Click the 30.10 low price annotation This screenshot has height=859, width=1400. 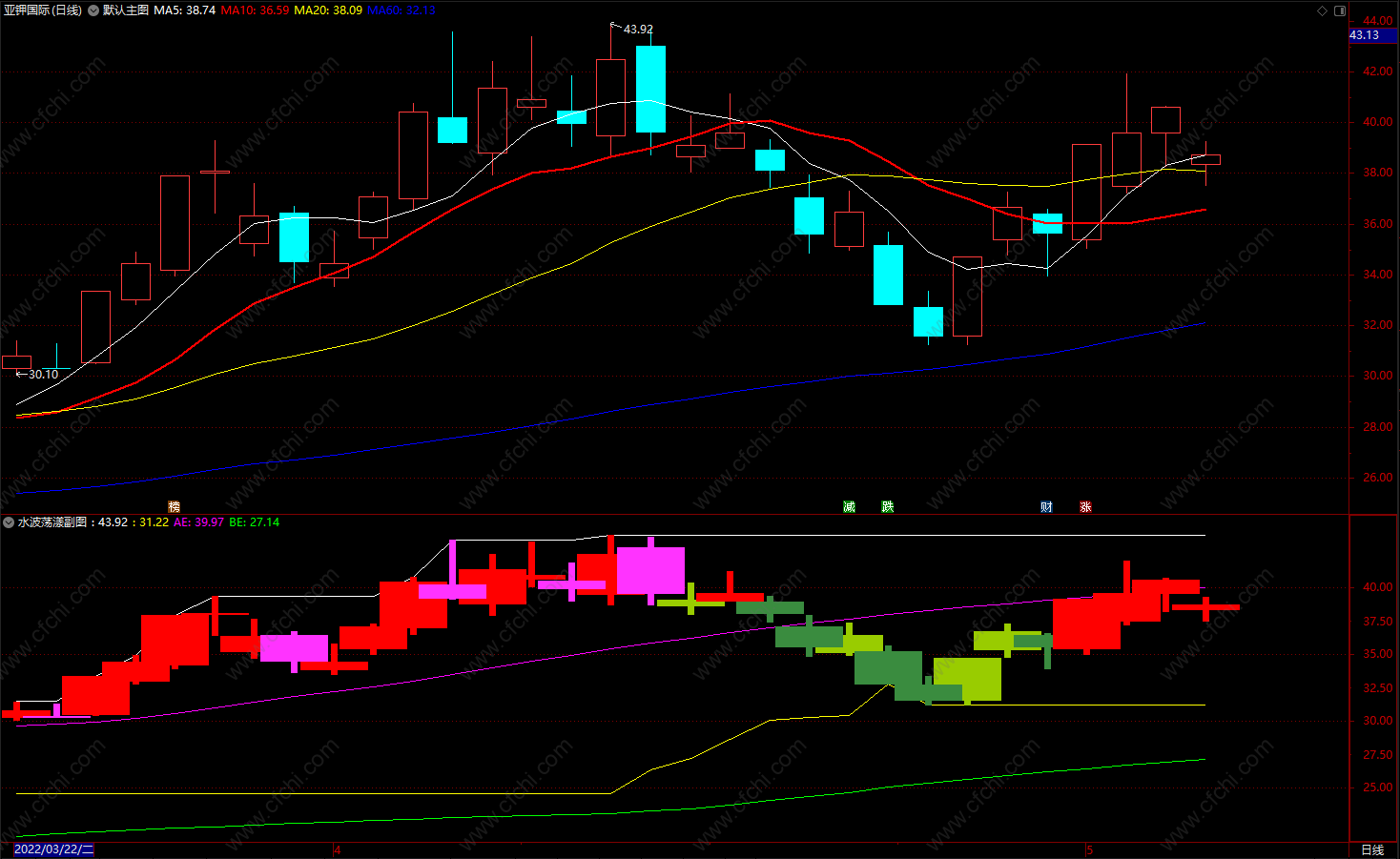pyautogui.click(x=43, y=375)
